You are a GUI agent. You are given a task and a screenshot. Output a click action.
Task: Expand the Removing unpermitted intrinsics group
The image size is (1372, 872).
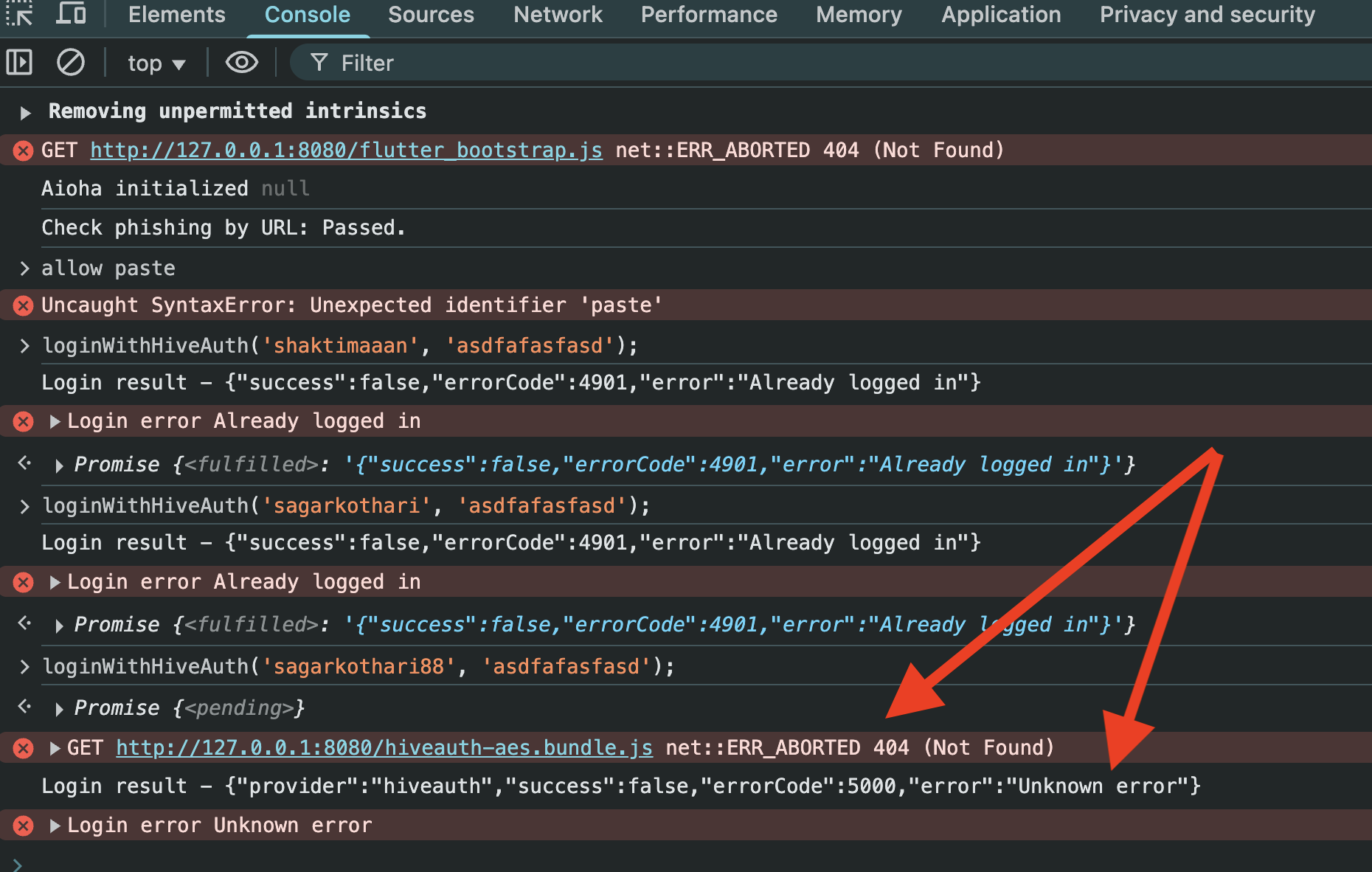click(25, 113)
